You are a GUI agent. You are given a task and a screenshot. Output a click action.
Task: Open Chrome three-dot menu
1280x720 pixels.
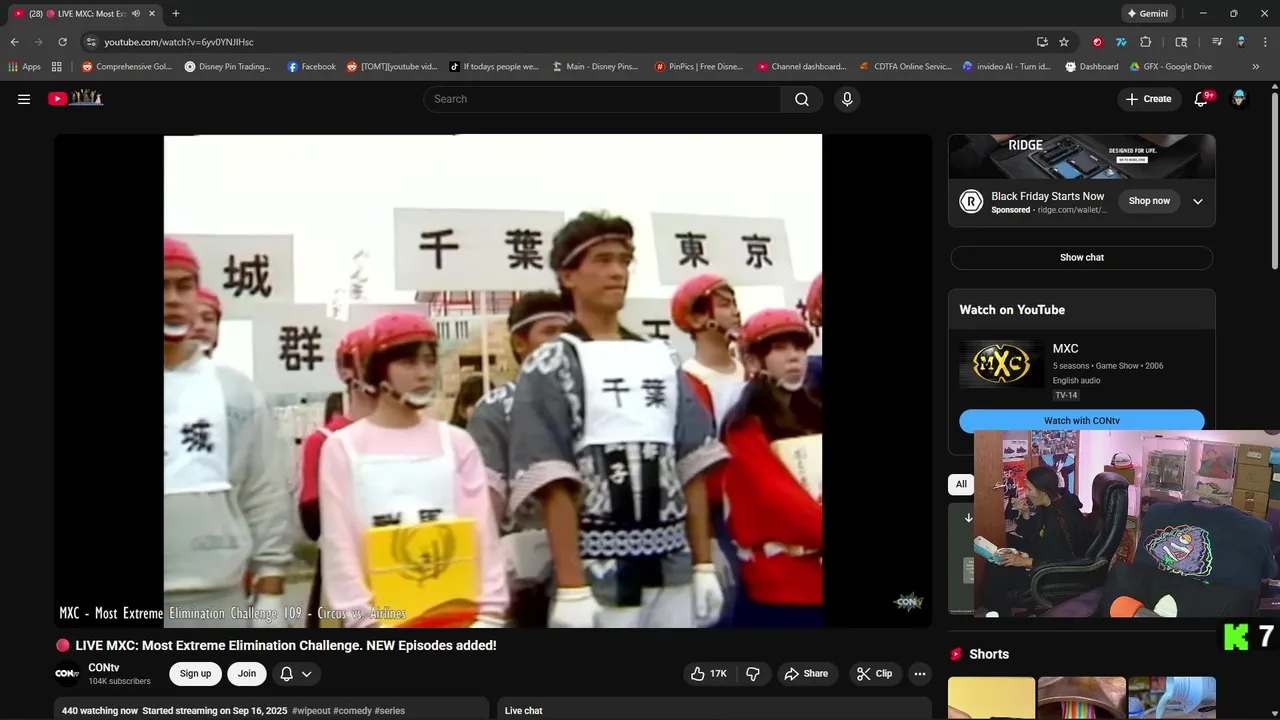pos(1265,42)
